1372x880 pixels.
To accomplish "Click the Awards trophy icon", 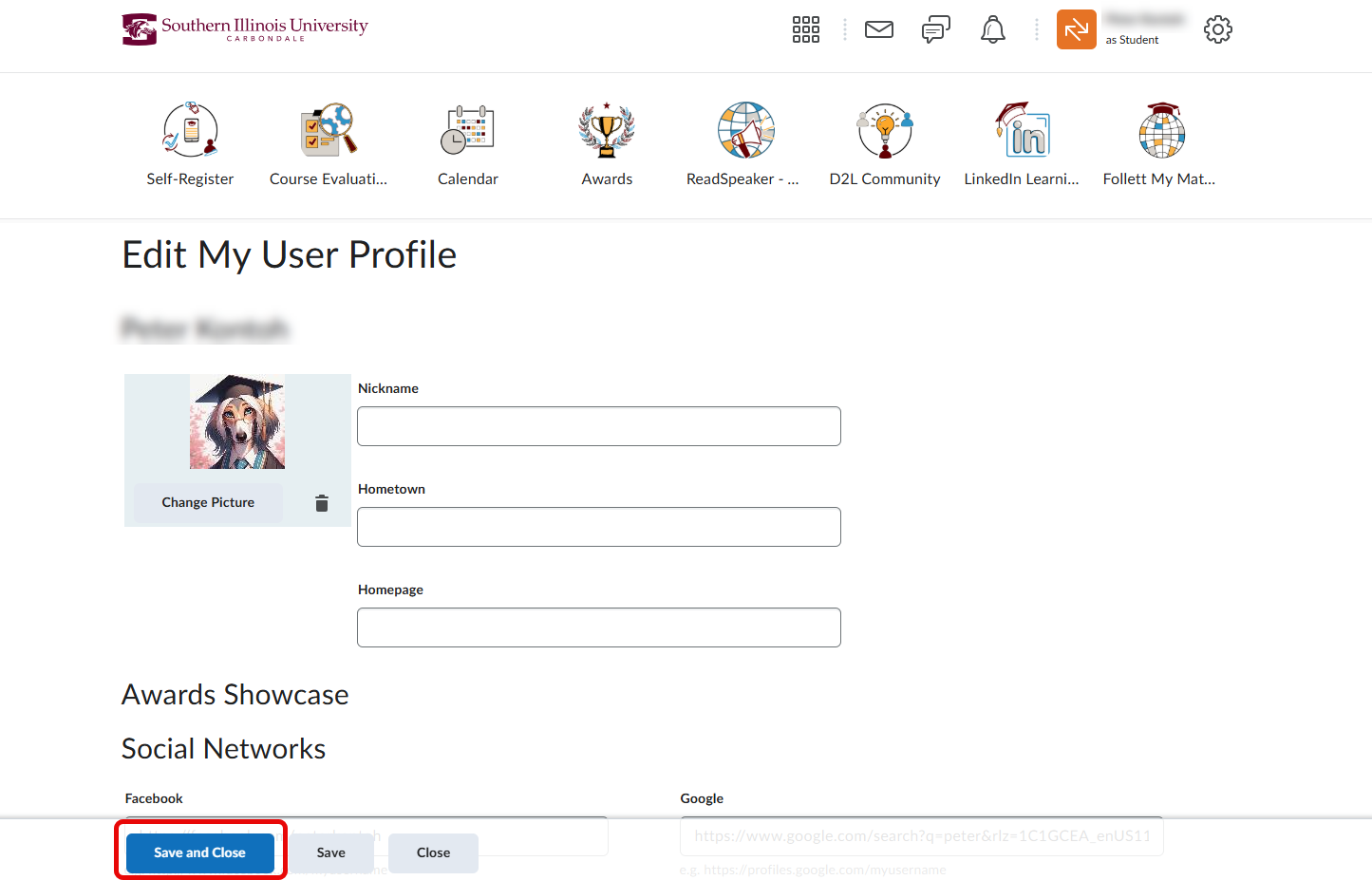I will [x=606, y=130].
